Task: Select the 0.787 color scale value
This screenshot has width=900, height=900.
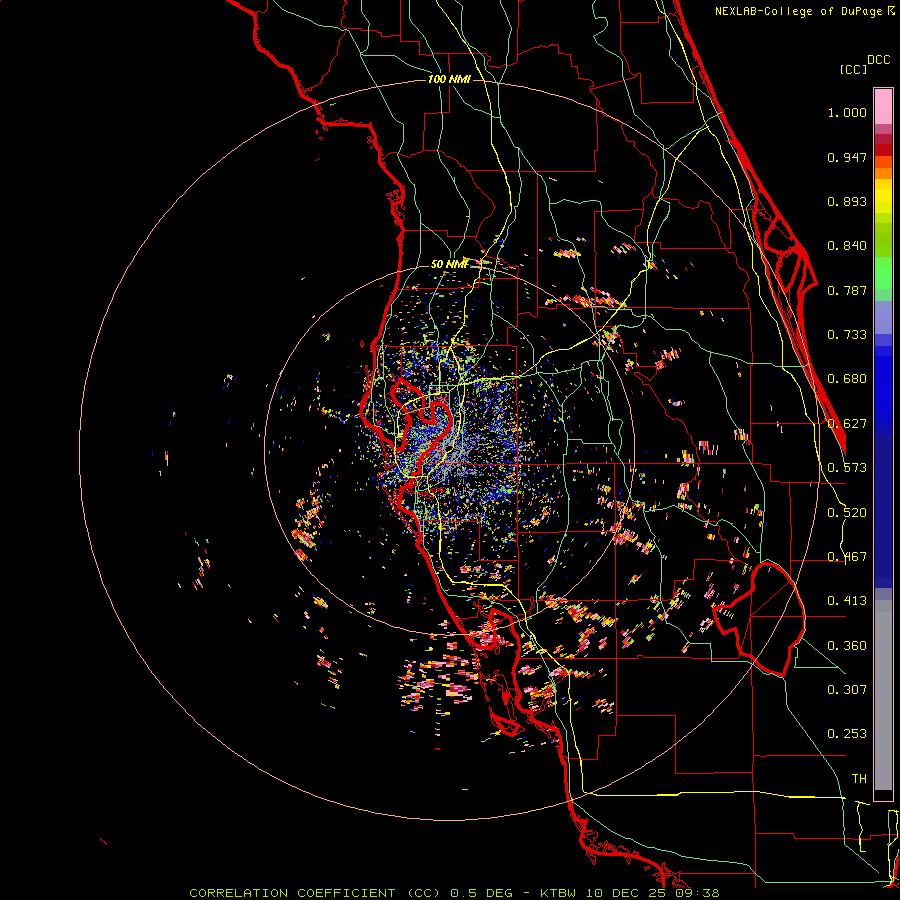Action: 847,290
